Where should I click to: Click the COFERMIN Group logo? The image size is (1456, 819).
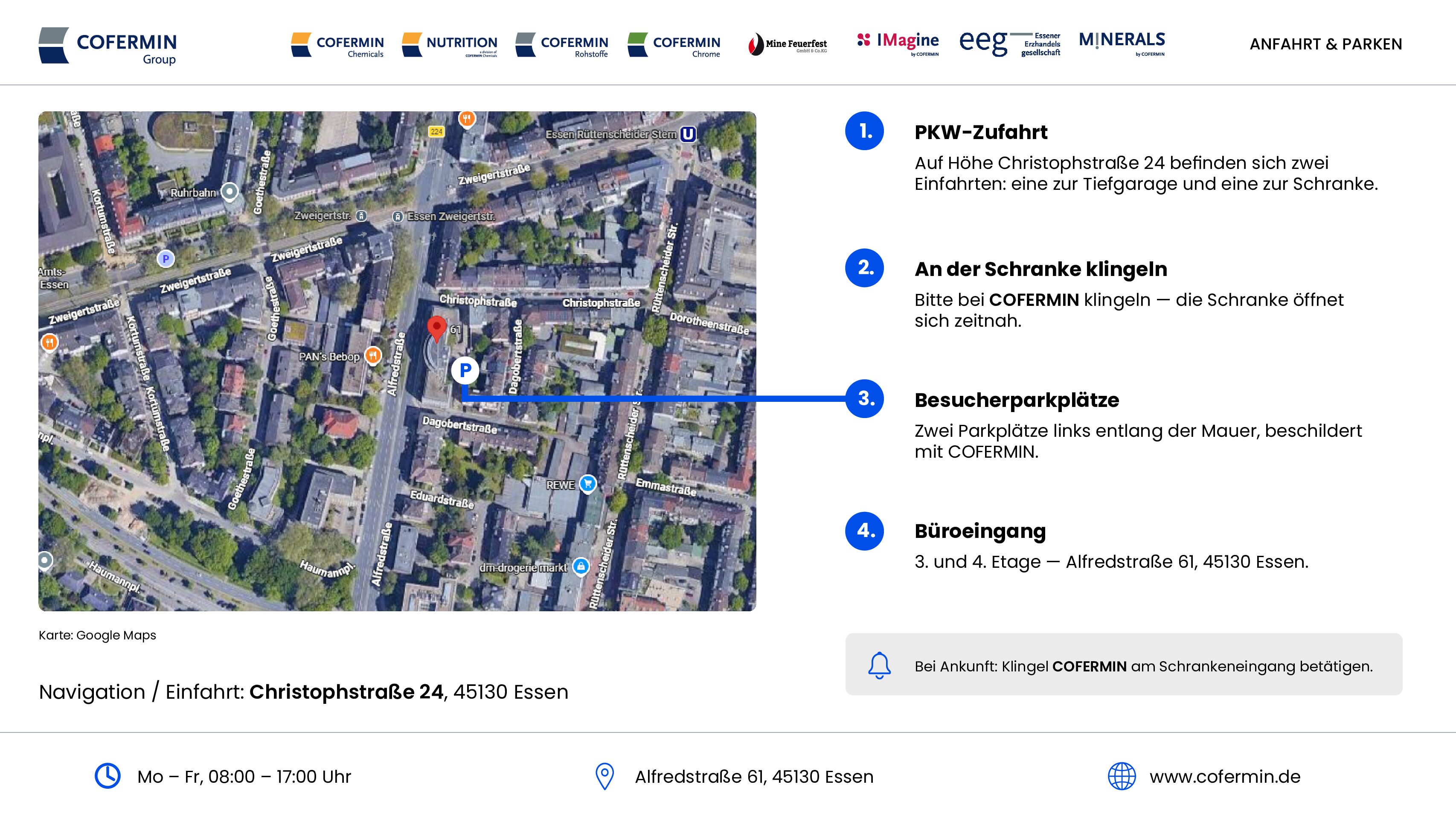108,46
